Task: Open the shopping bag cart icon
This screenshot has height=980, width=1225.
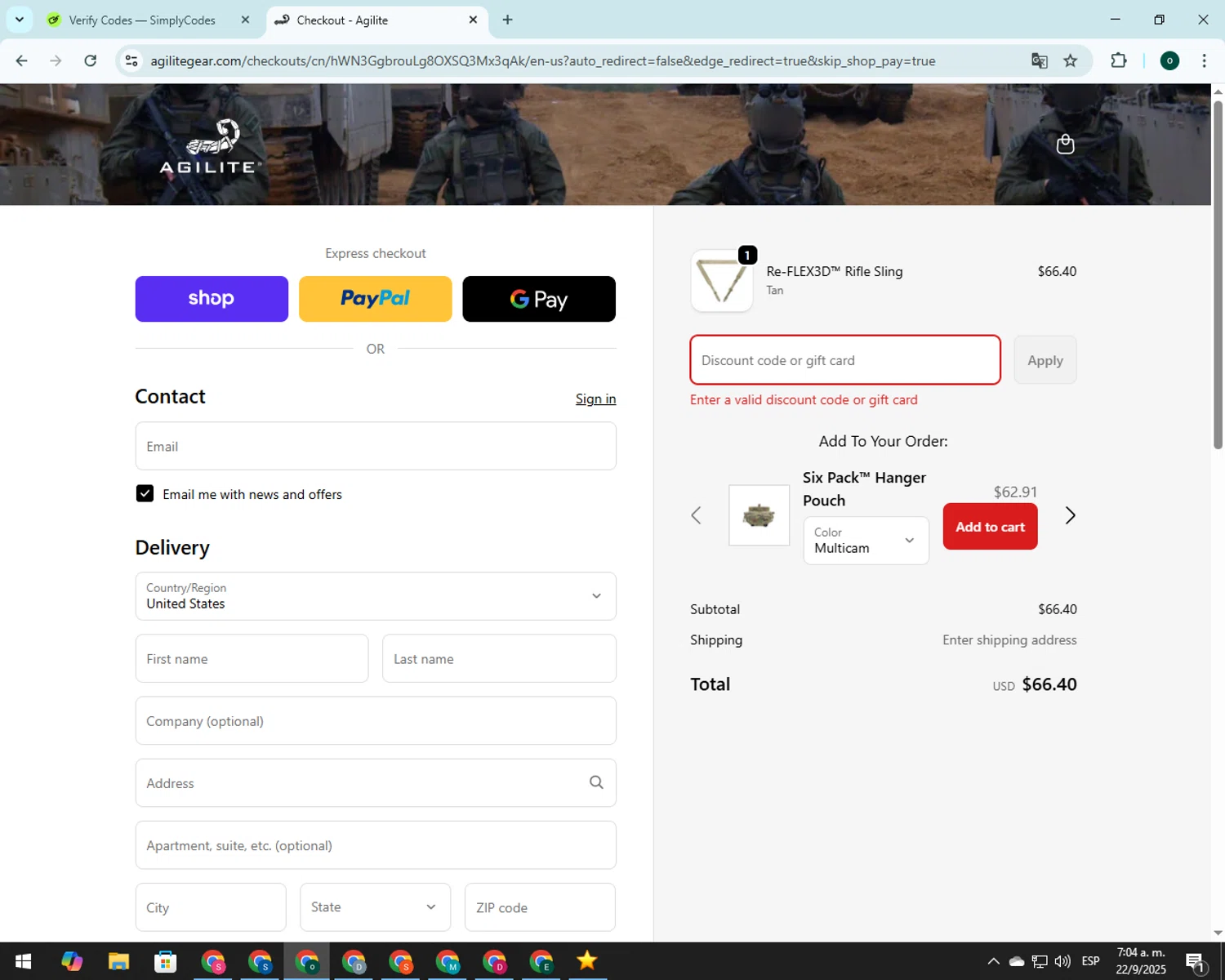Action: [x=1065, y=145]
